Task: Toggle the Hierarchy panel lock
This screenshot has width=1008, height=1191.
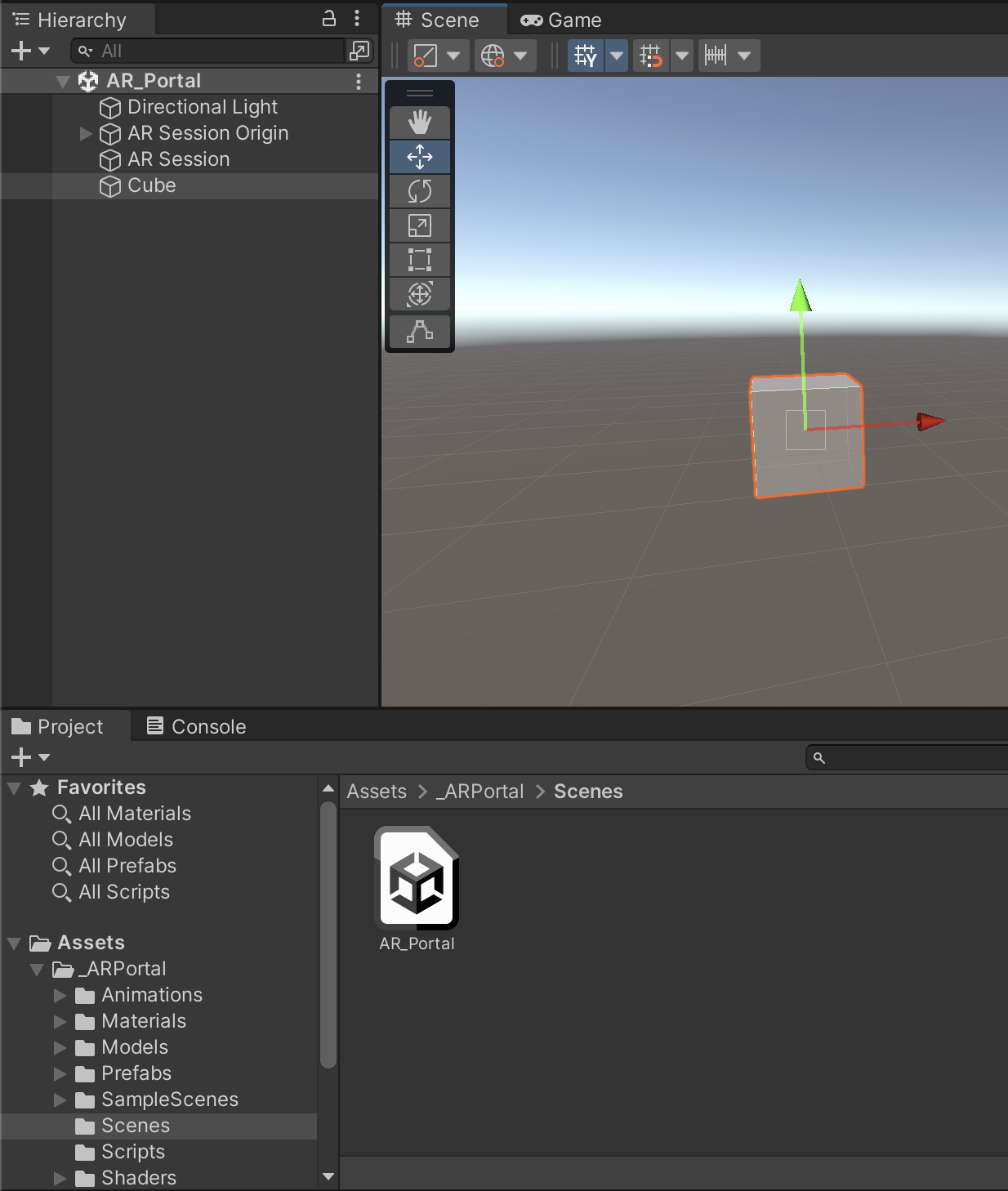Action: coord(329,19)
